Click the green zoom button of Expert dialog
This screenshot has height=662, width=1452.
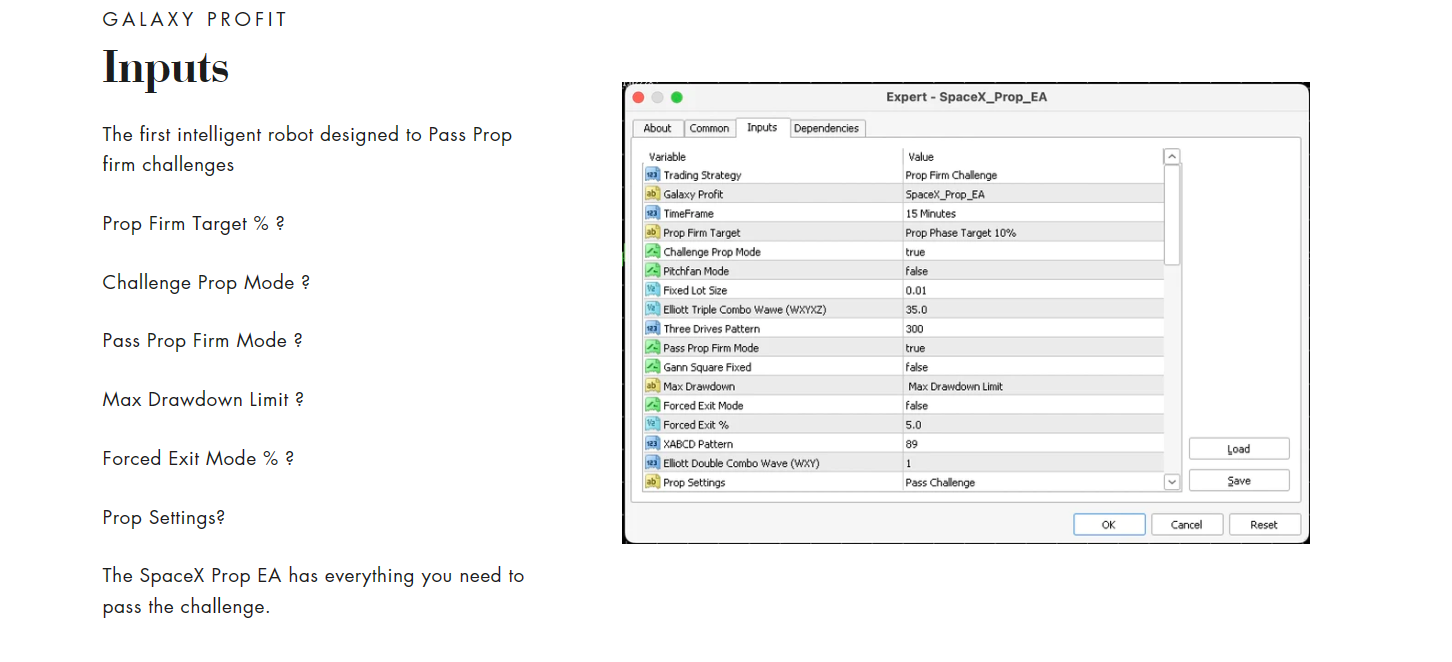[x=676, y=97]
